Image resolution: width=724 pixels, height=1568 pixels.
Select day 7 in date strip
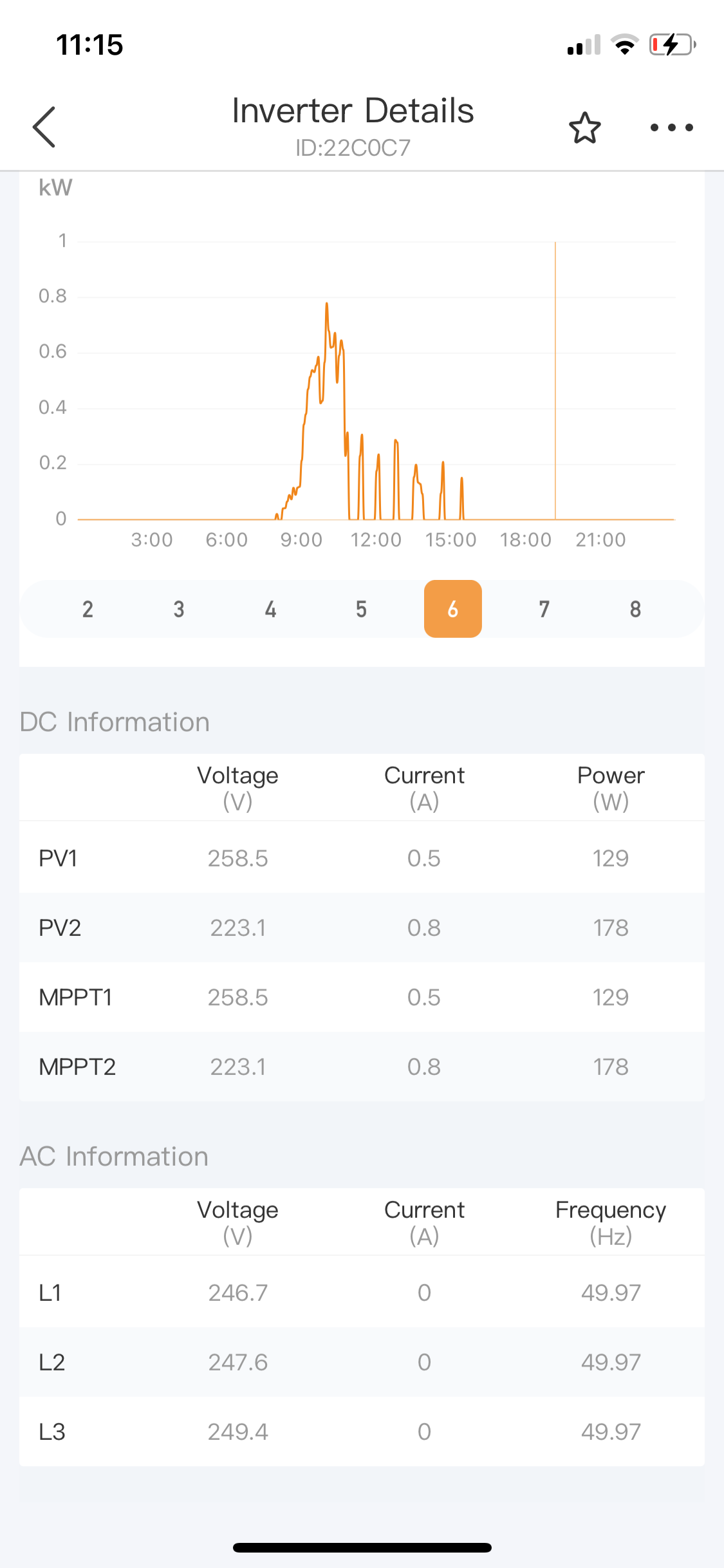point(544,609)
